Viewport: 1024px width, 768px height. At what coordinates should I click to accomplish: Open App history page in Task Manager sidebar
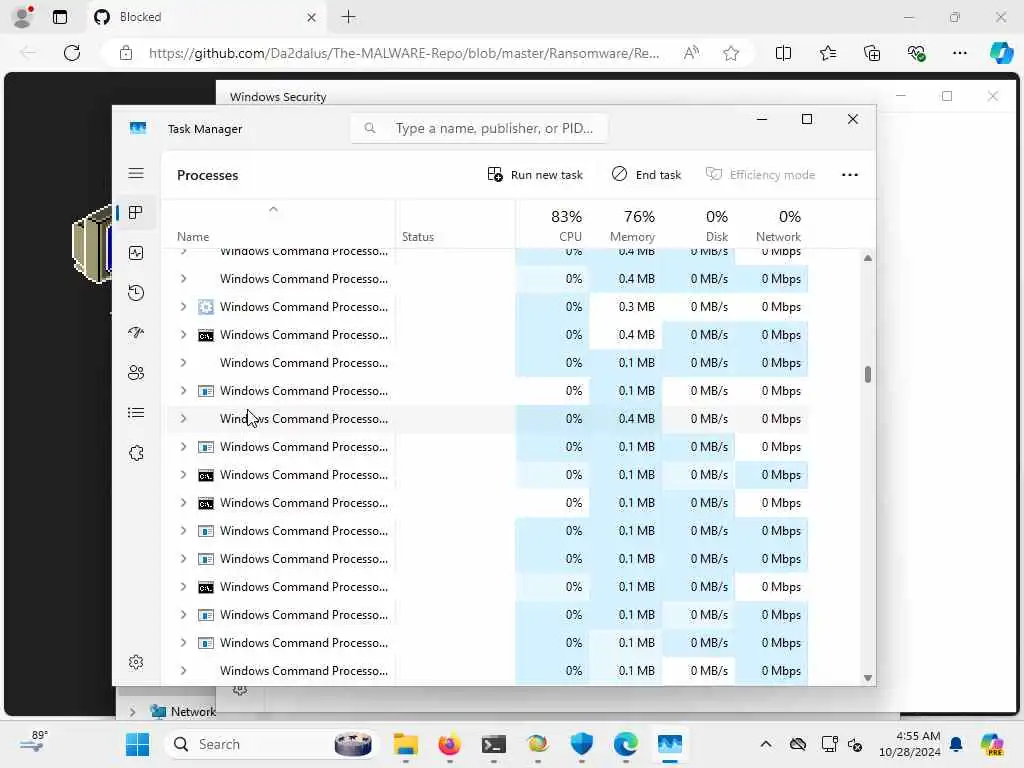[136, 293]
